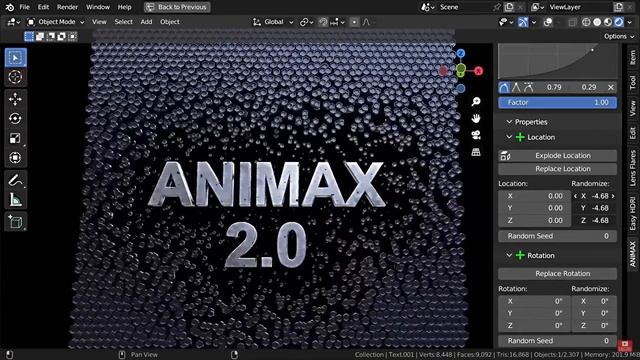Collapse the Properties section
Image resolution: width=640 pixels, height=360 pixels.
click(509, 122)
